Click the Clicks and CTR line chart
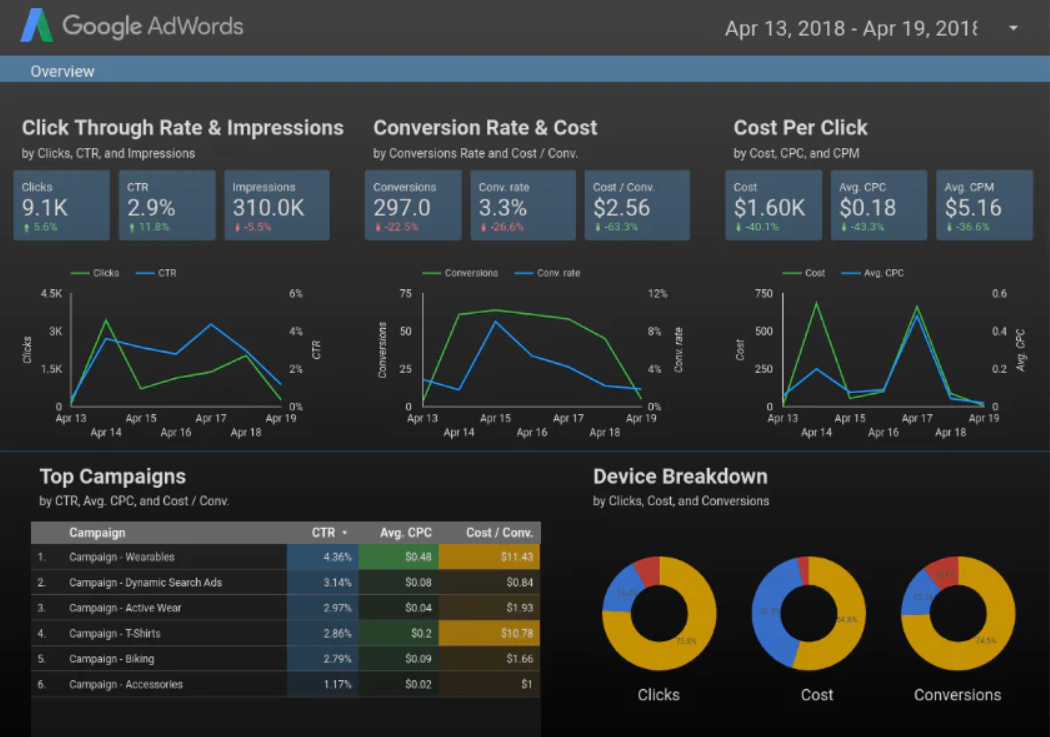The height and width of the screenshot is (737, 1050). pyautogui.click(x=174, y=353)
